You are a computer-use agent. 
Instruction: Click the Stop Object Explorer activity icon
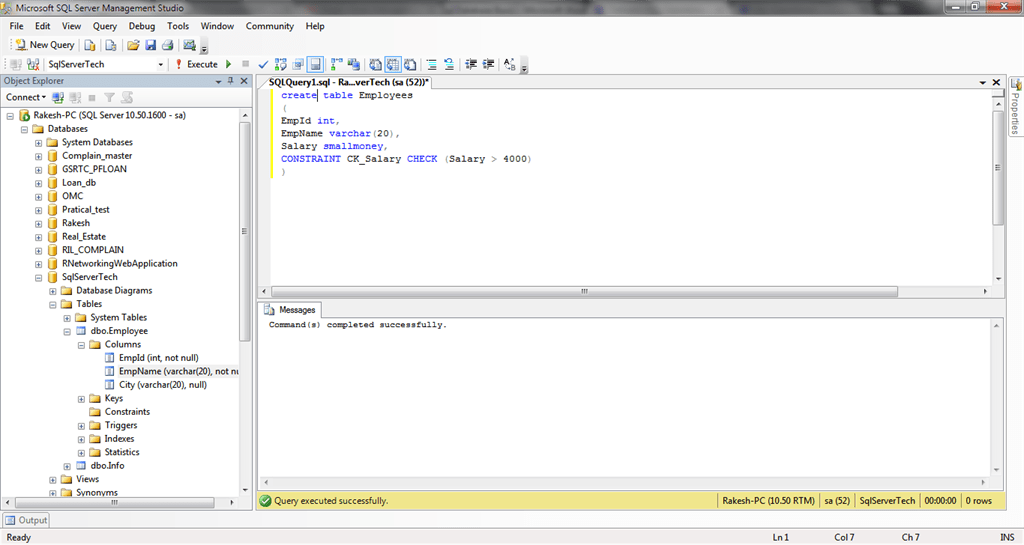92,97
